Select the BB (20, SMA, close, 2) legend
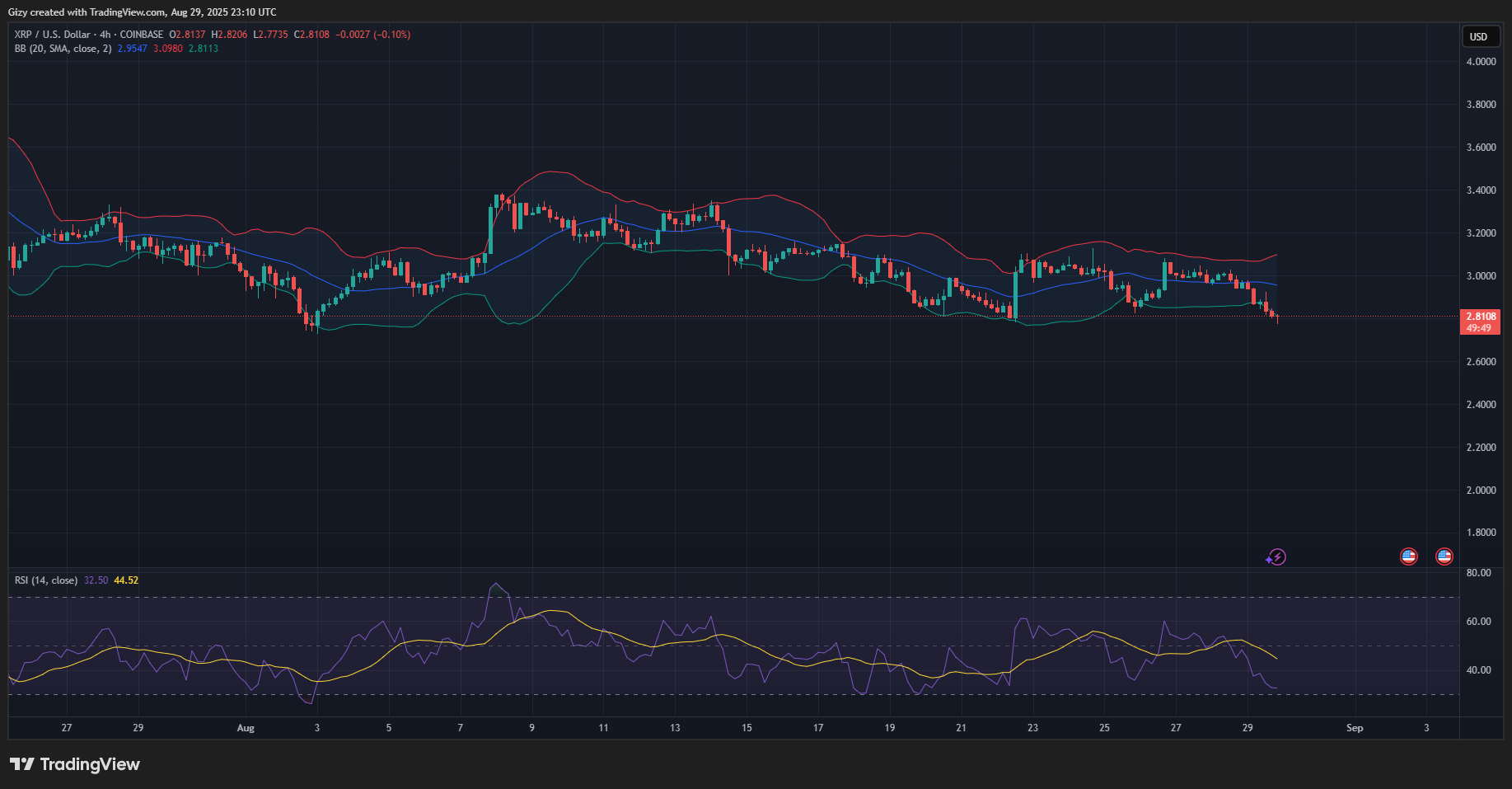 point(63,49)
